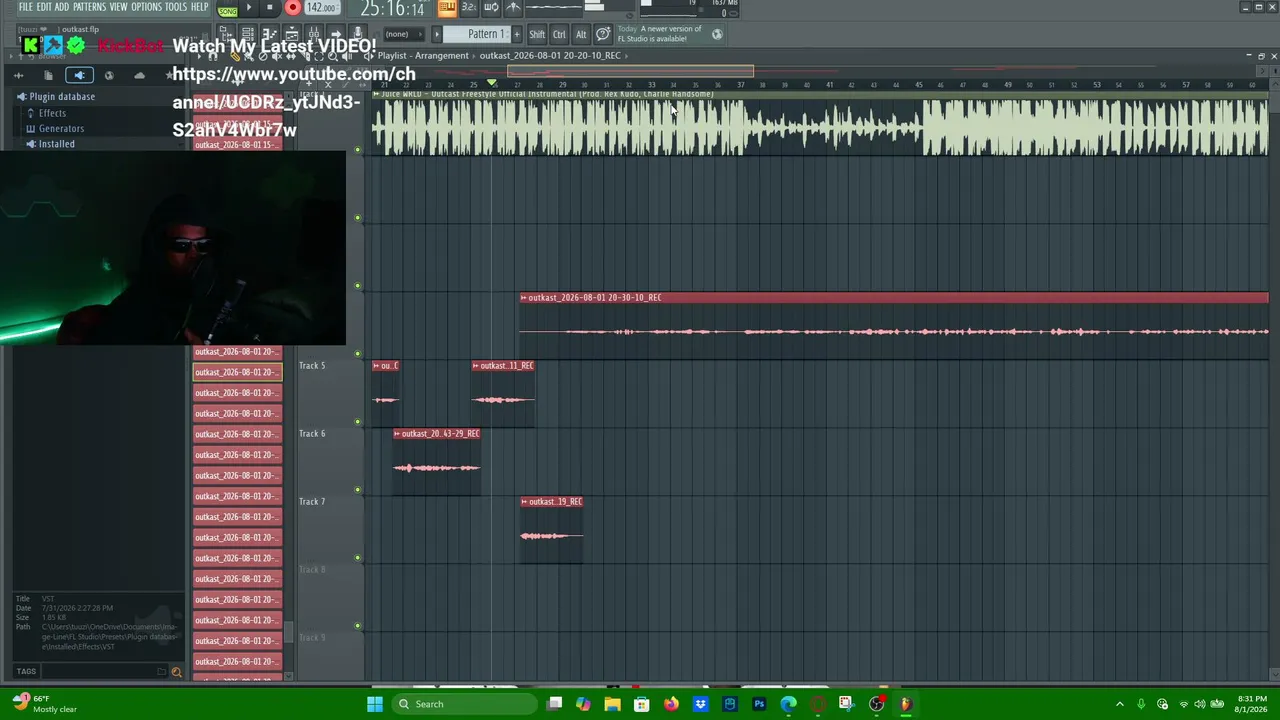Screen dimensions: 1280x720
Task: Open File Explorer from the taskbar
Action: pos(612,704)
